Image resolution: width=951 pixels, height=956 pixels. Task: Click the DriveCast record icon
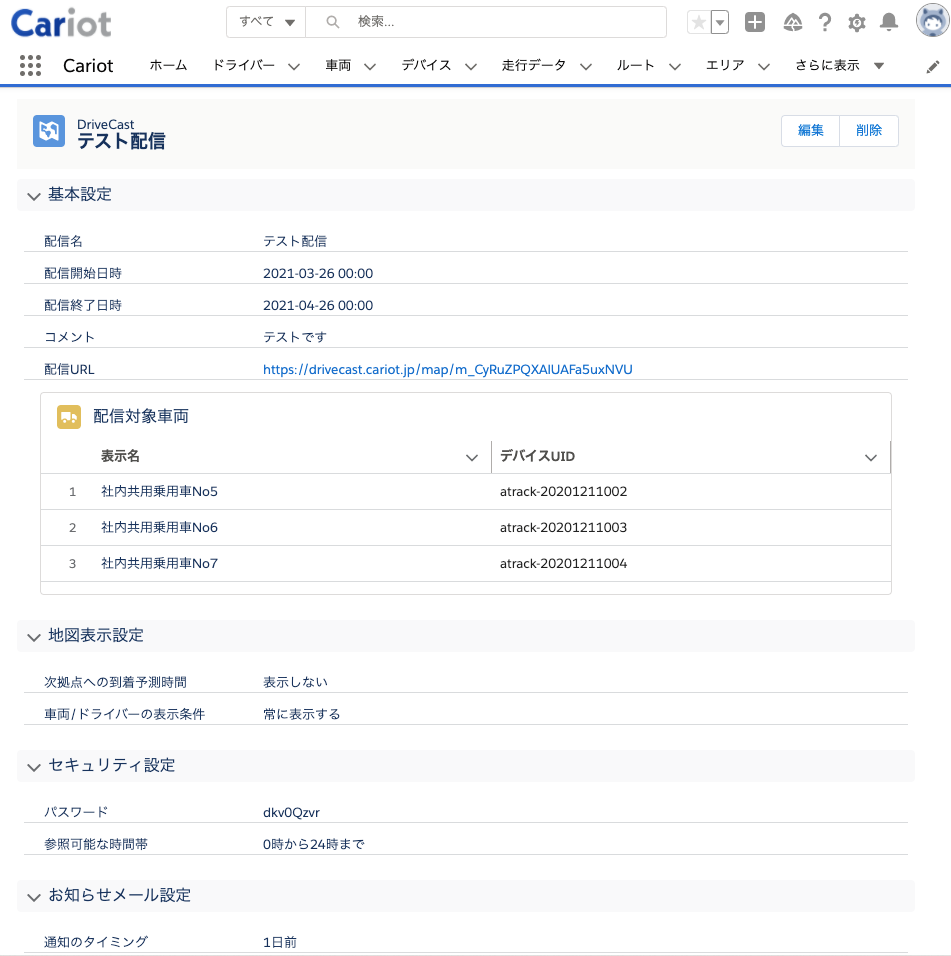(x=49, y=130)
